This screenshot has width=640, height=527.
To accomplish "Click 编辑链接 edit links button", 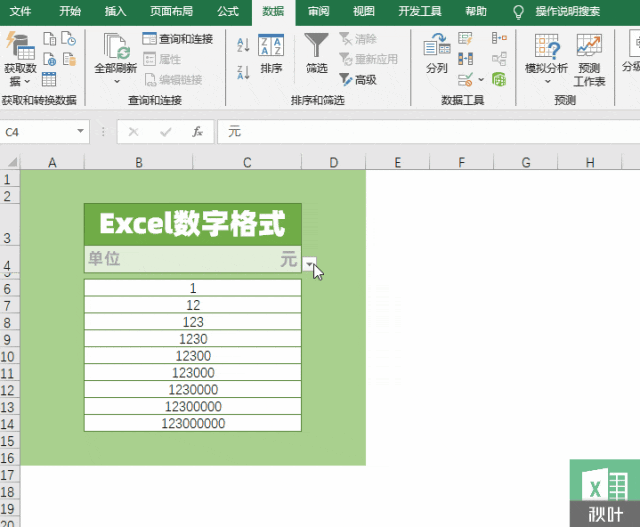I will click(173, 80).
